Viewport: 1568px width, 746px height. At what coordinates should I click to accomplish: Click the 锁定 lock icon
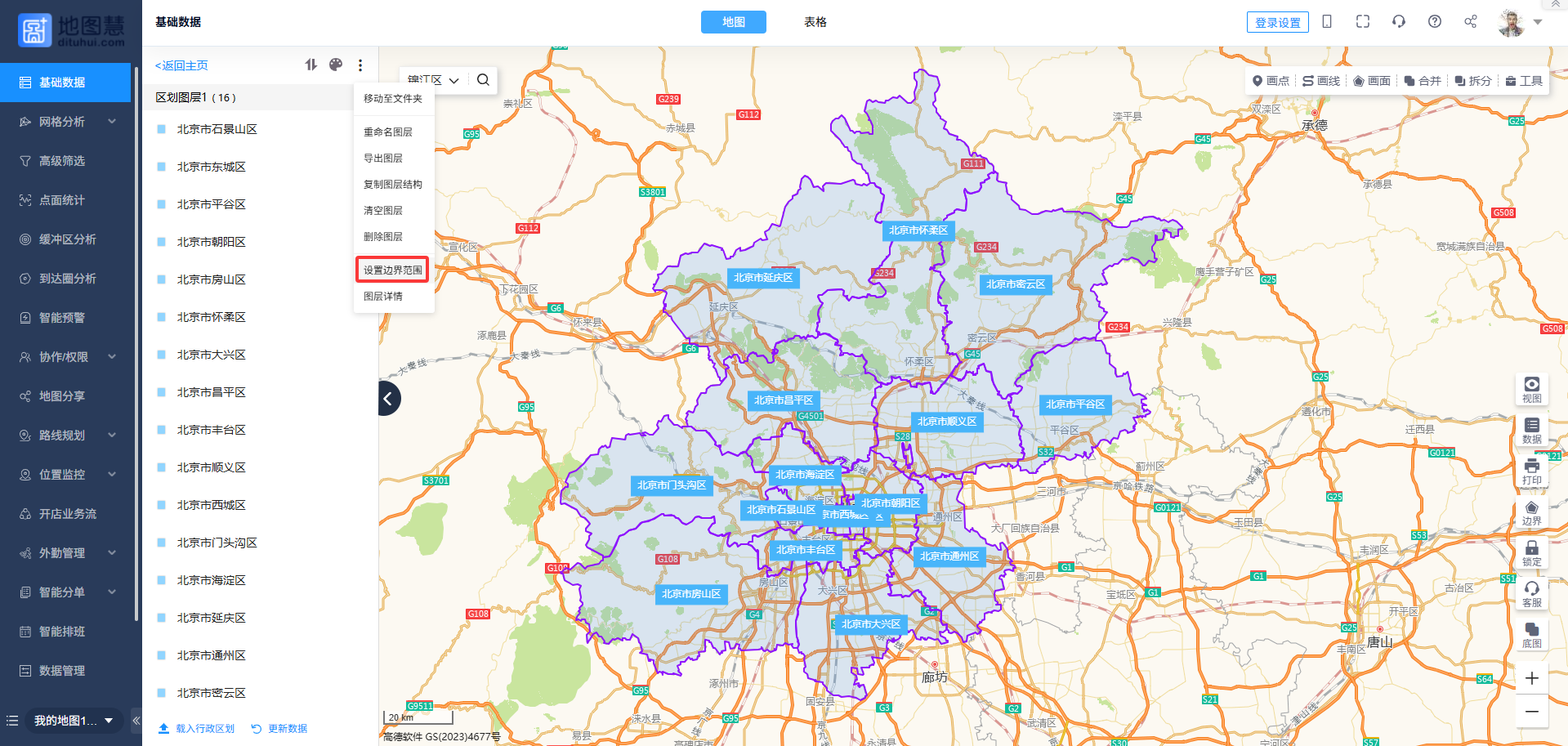pyautogui.click(x=1531, y=553)
